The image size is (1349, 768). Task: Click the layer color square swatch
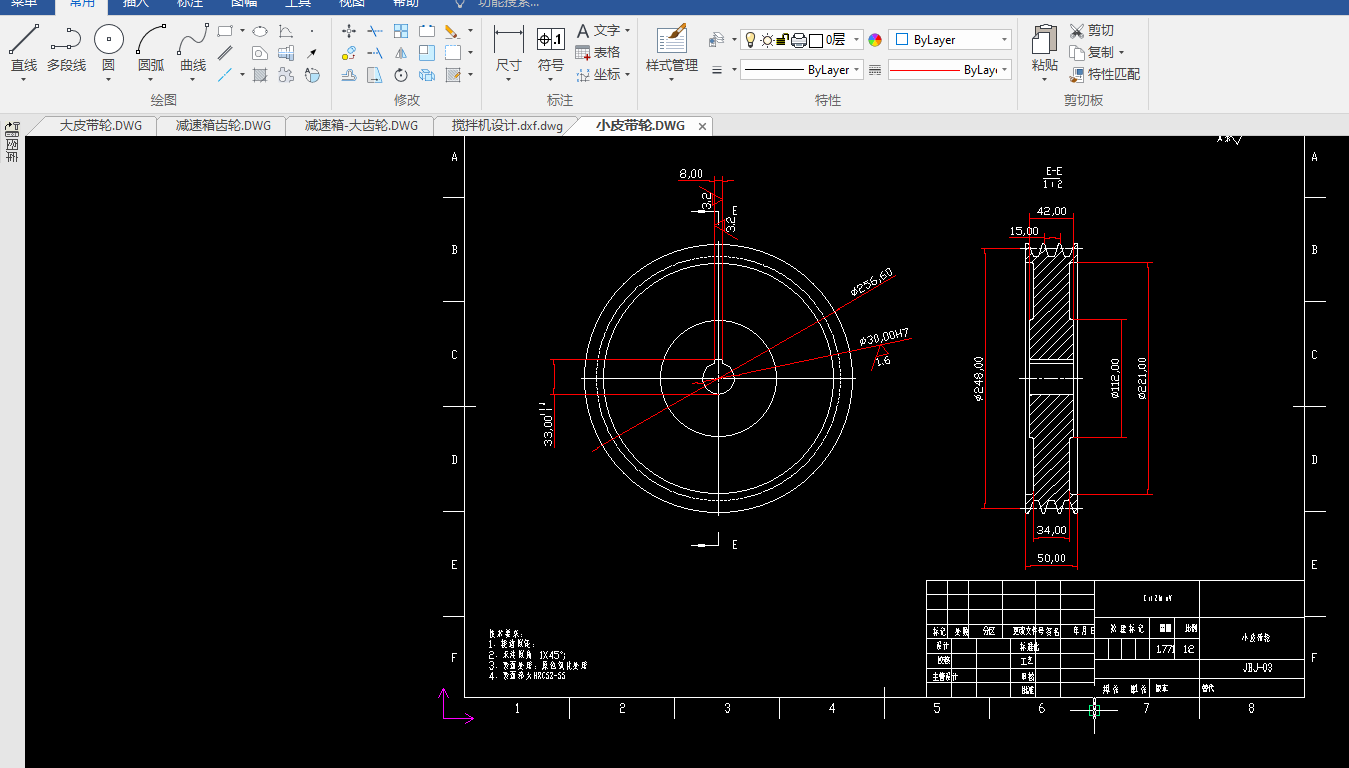(816, 40)
